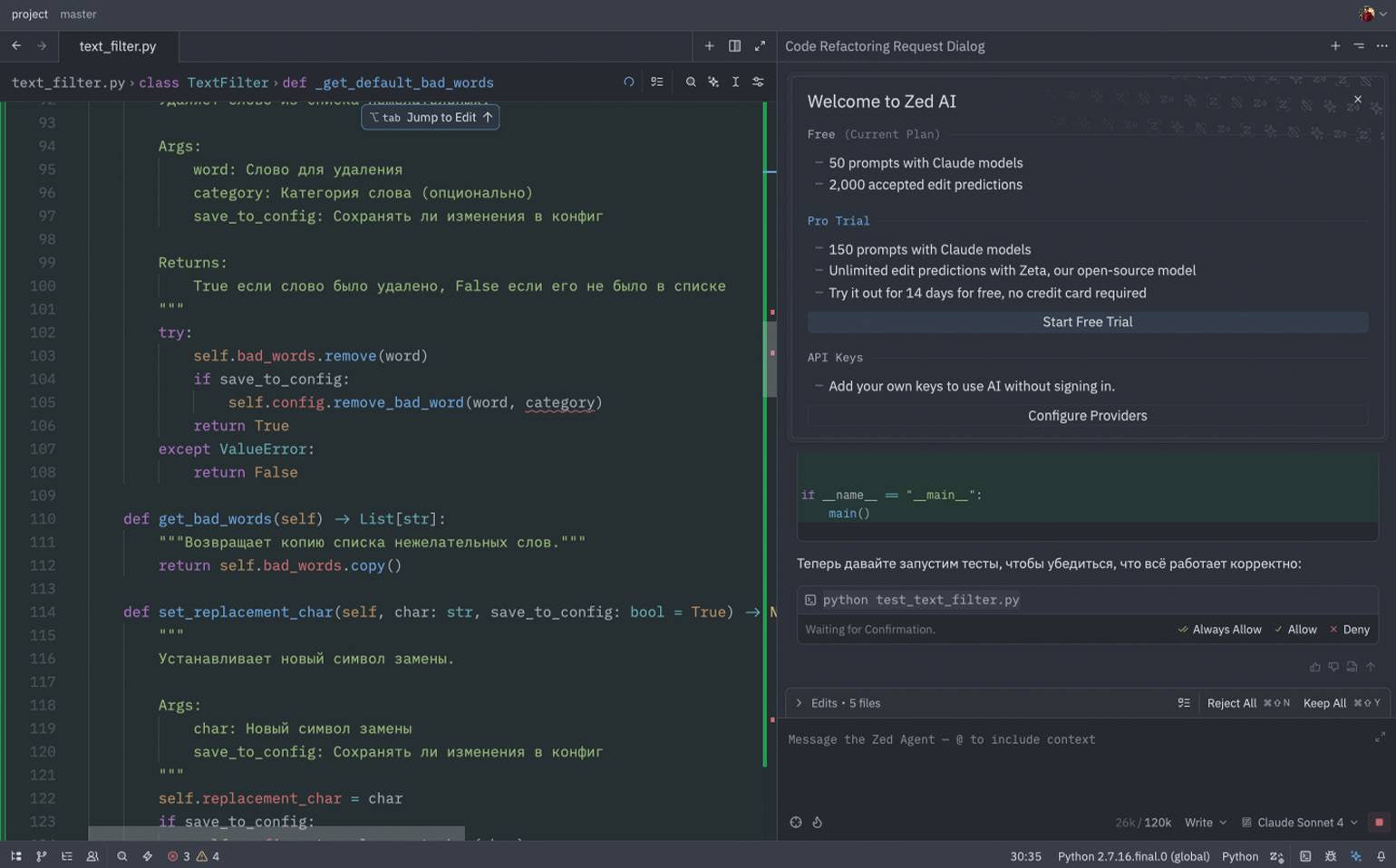Click the flame burn mode icon
The width and height of the screenshot is (1396, 868).
(817, 823)
